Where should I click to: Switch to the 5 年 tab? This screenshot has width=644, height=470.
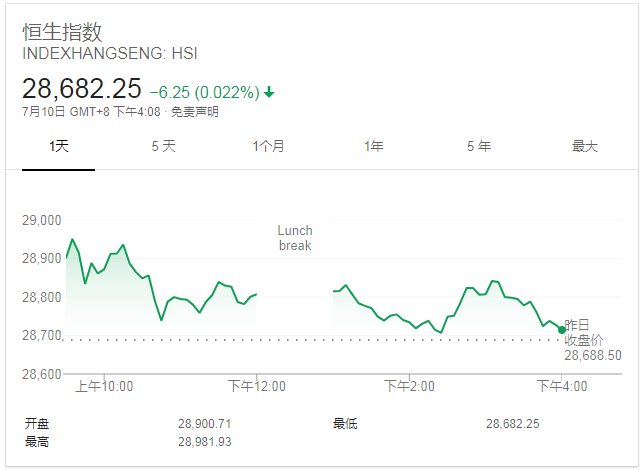[x=478, y=146]
